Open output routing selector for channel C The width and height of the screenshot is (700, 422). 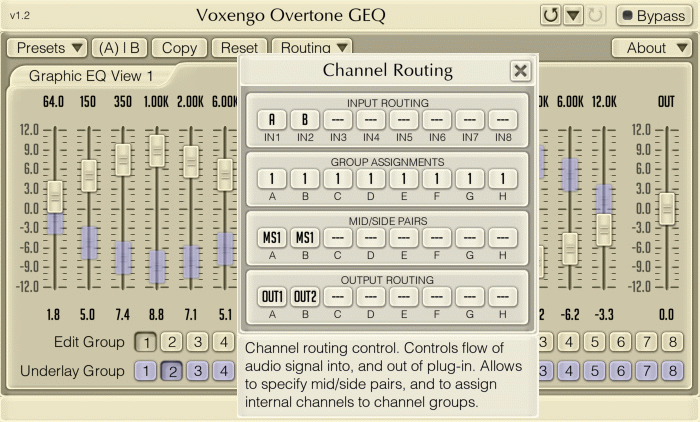338,297
